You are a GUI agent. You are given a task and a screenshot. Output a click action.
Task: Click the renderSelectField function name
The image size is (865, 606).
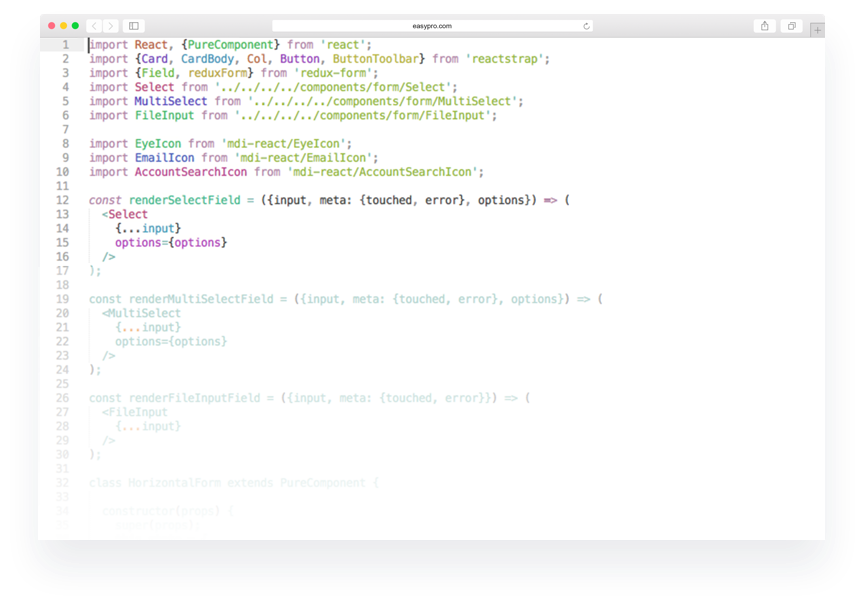click(x=185, y=200)
